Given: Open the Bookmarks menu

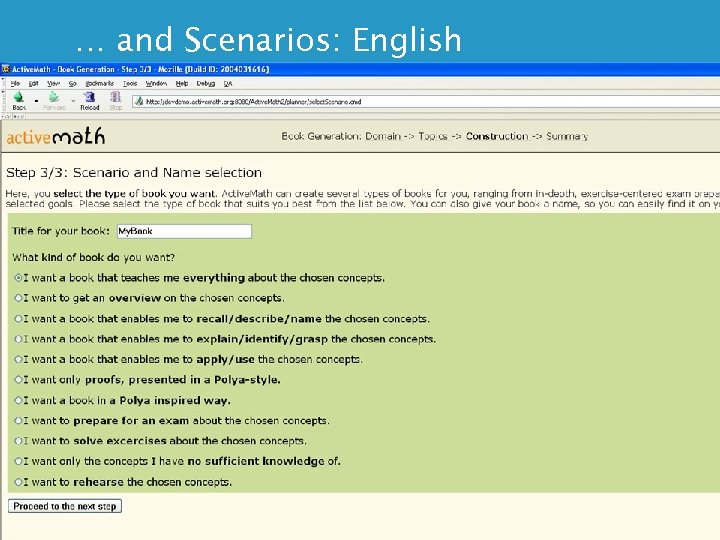Looking at the screenshot, I should 99,84.
